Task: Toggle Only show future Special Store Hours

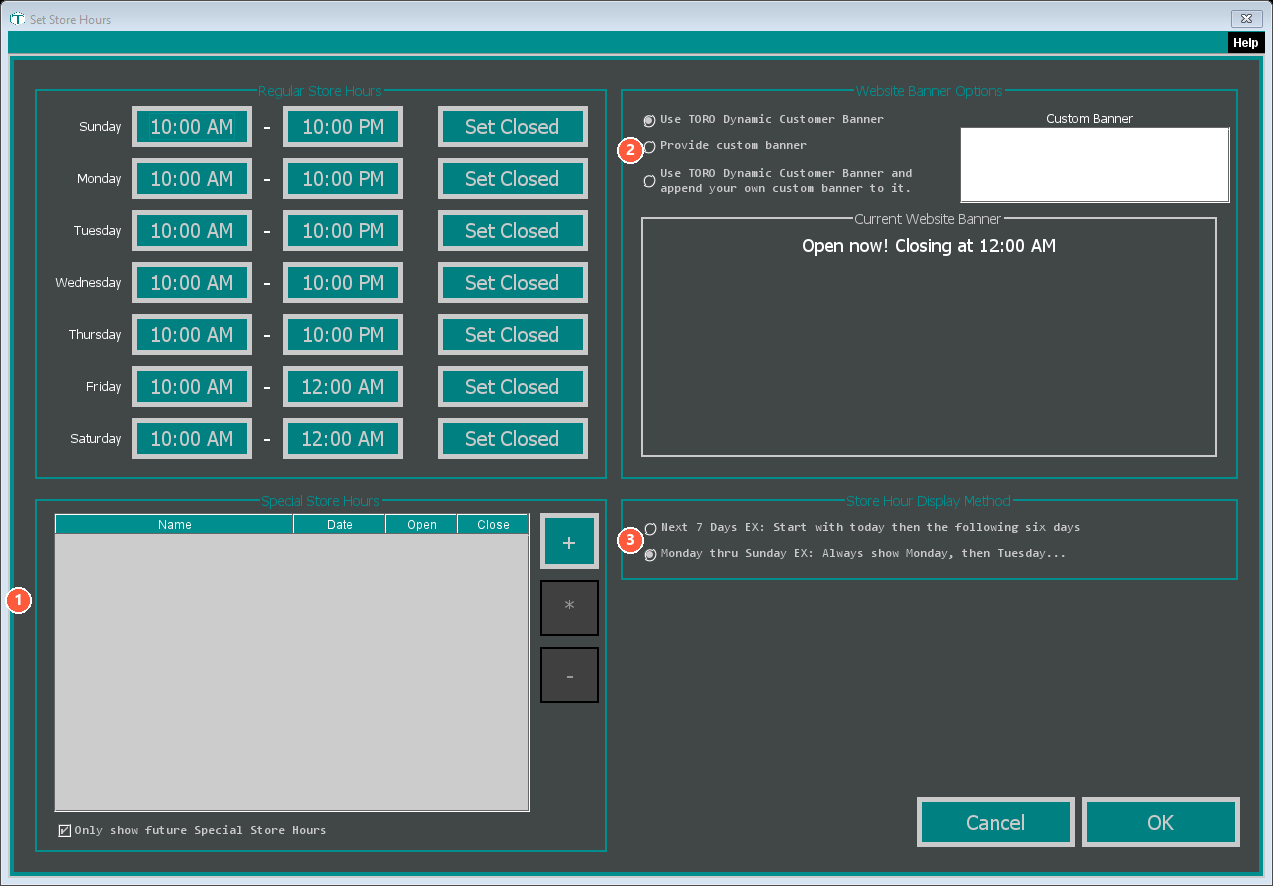Action: pyautogui.click(x=65, y=830)
